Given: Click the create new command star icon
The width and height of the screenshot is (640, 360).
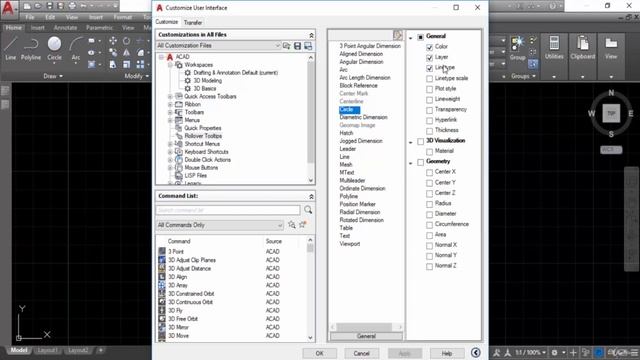Looking at the screenshot, I should [303, 224].
